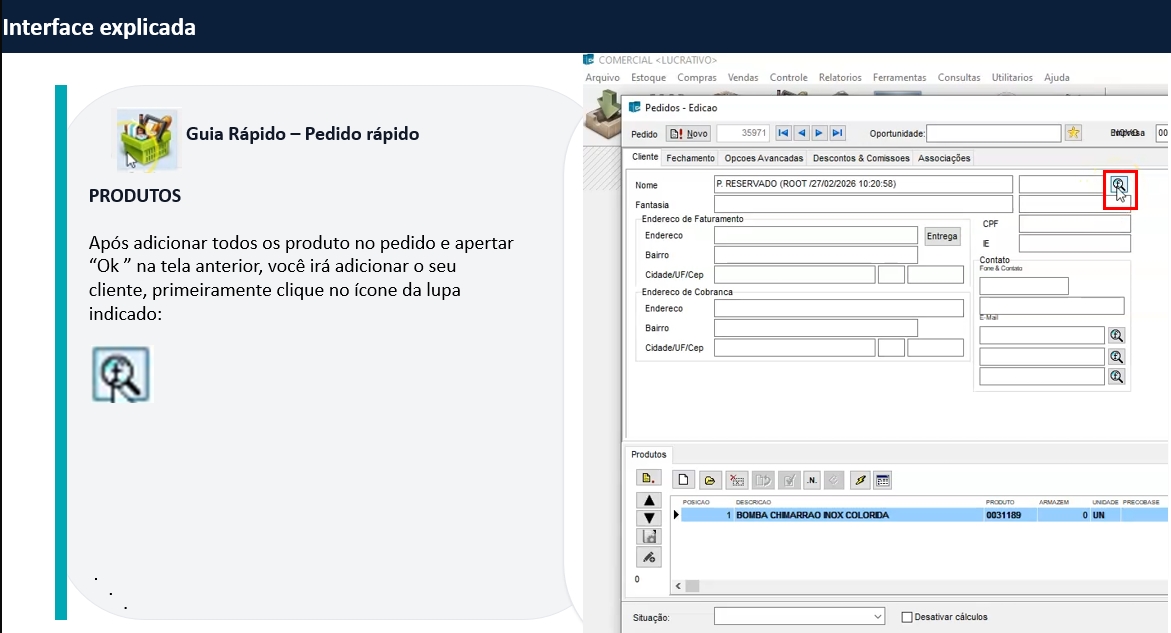1171x633 pixels.
Task: Click the Fantasia input field
Action: (x=863, y=204)
